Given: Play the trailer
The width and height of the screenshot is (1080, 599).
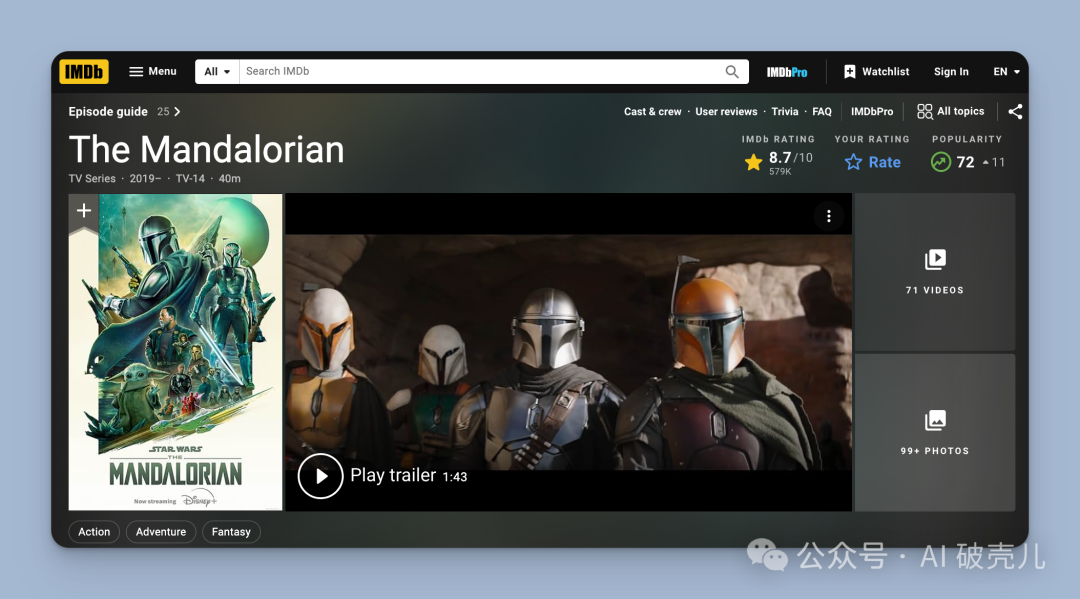Looking at the screenshot, I should [x=321, y=476].
